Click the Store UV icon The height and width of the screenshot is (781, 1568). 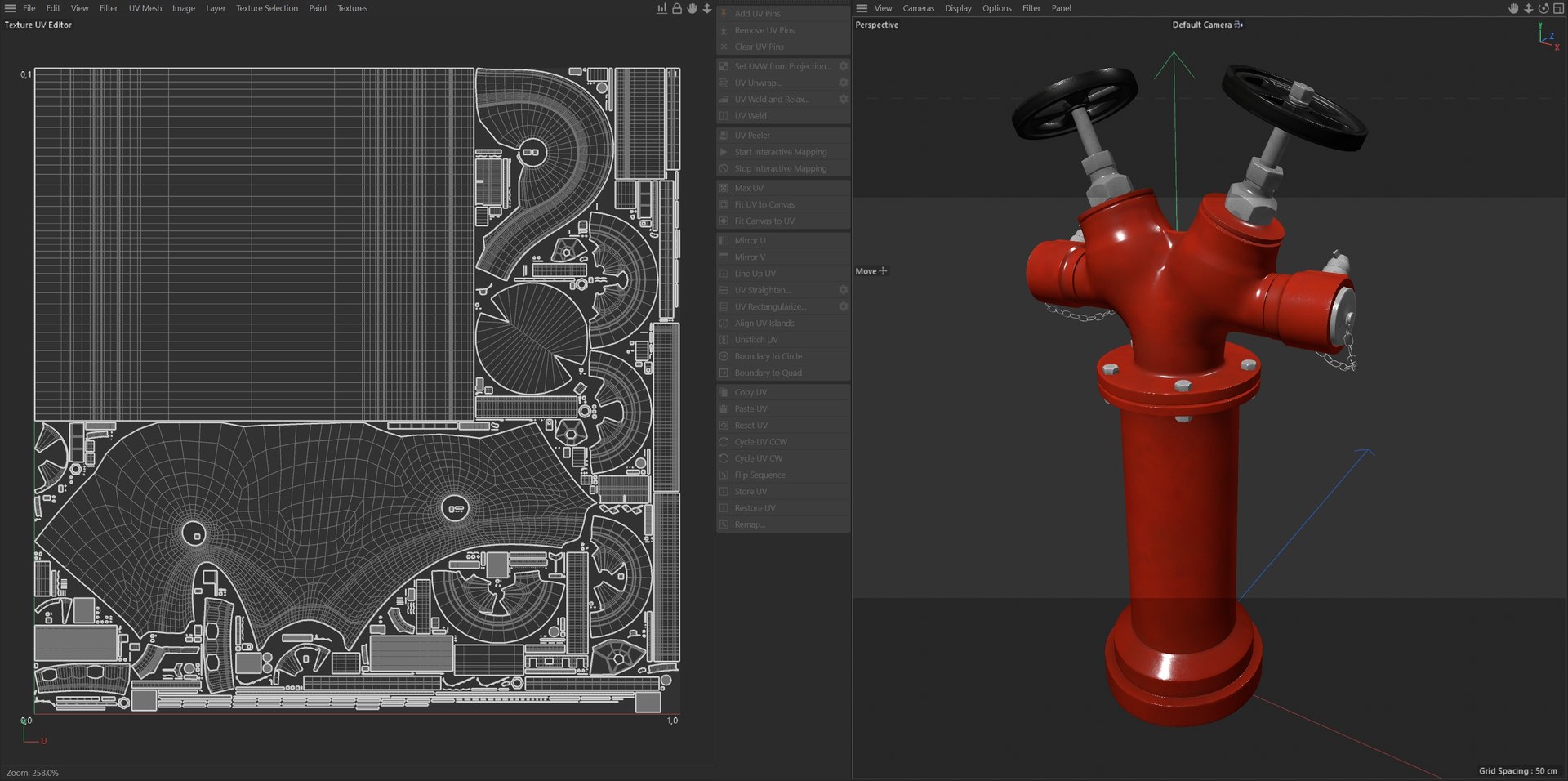(x=724, y=491)
